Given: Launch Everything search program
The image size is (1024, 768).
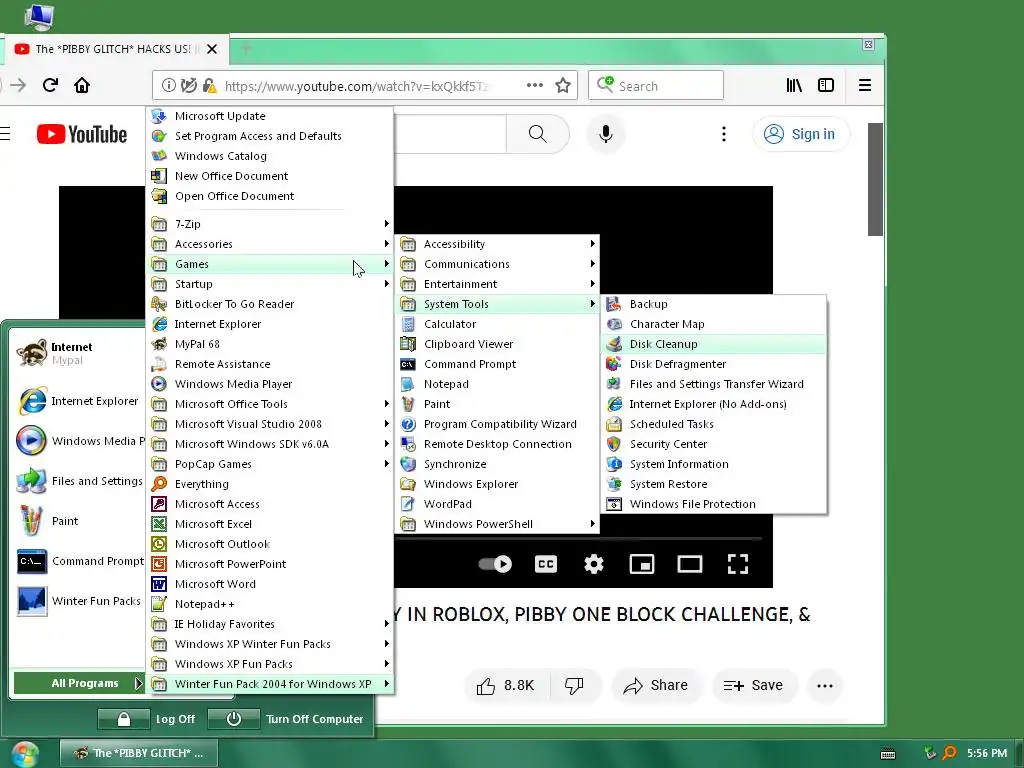Looking at the screenshot, I should tap(270, 485).
